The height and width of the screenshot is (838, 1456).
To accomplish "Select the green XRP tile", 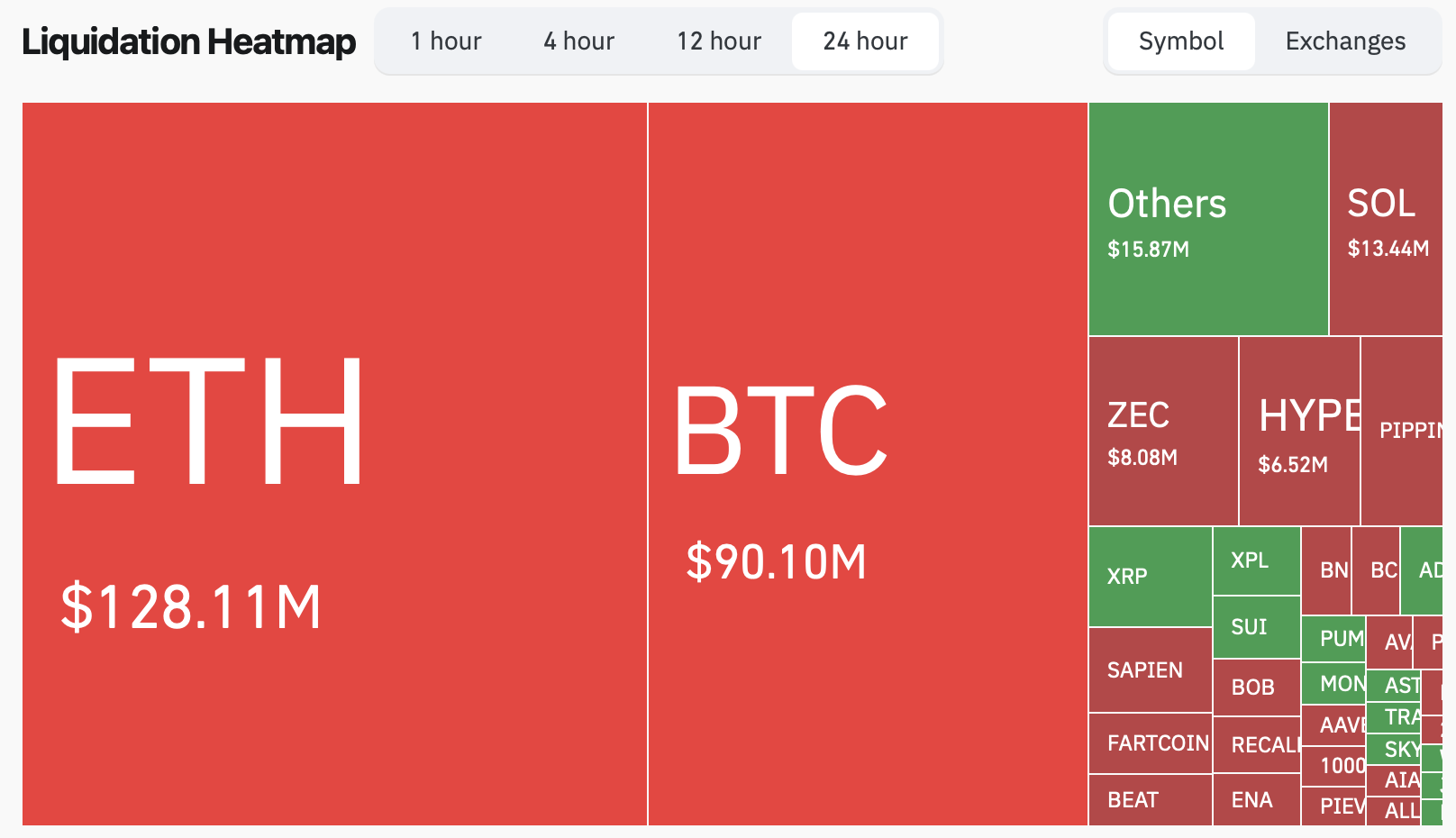I will tap(1150, 577).
